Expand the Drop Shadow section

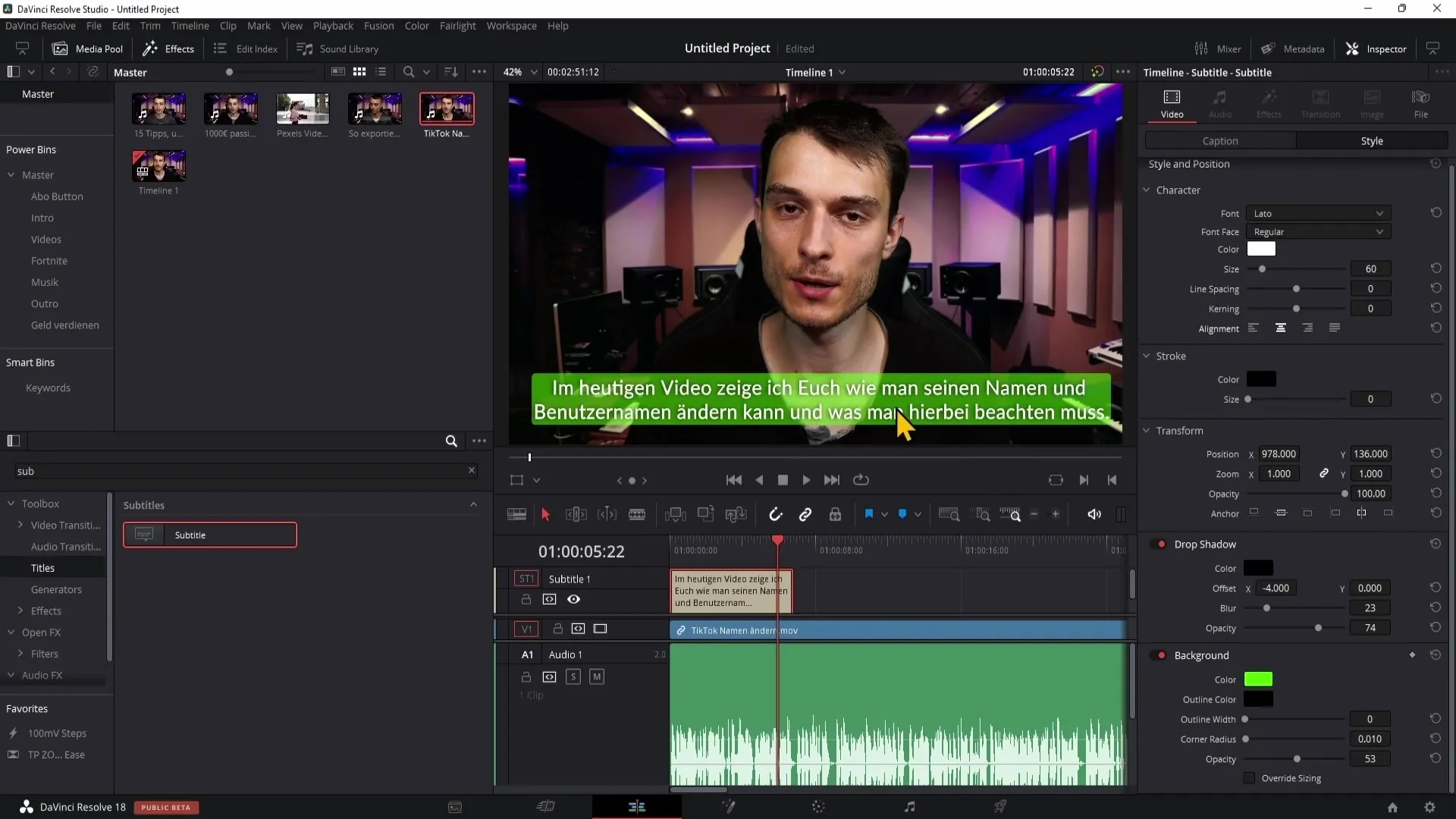click(1204, 544)
